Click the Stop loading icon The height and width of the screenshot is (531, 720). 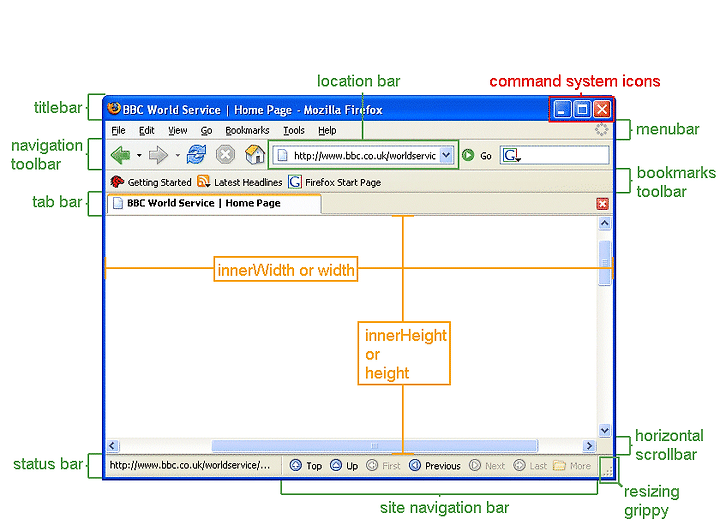225,155
